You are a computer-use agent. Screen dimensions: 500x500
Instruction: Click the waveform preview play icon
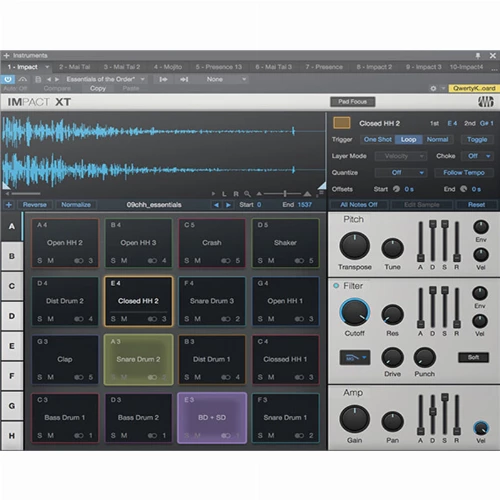point(213,194)
